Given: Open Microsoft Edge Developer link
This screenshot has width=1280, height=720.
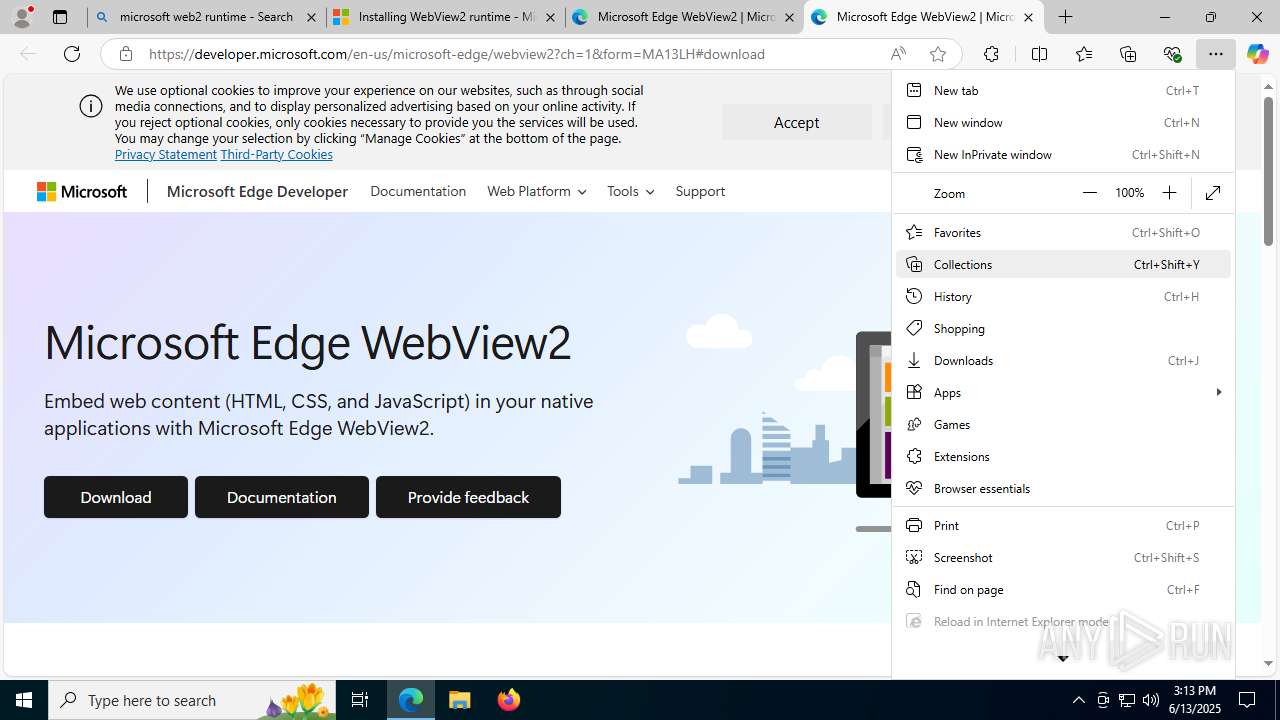Looking at the screenshot, I should [257, 192].
